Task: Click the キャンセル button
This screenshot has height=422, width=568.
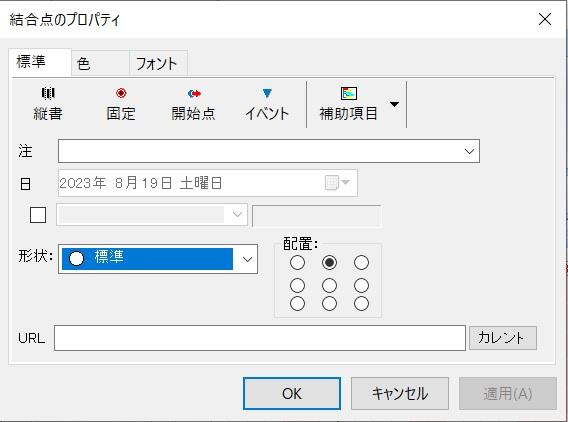Action: (400, 393)
